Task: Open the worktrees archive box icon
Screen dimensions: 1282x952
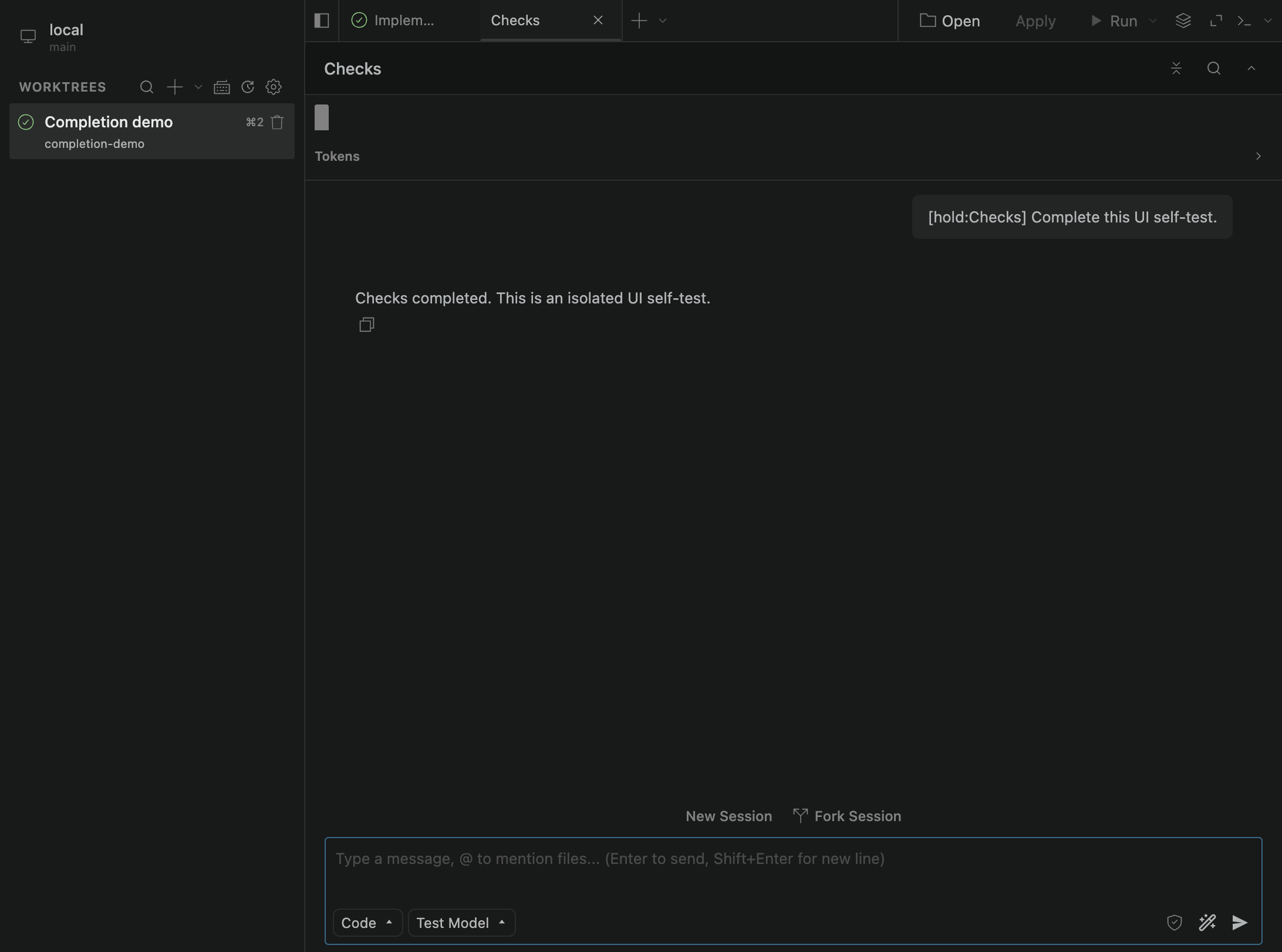Action: (x=222, y=87)
